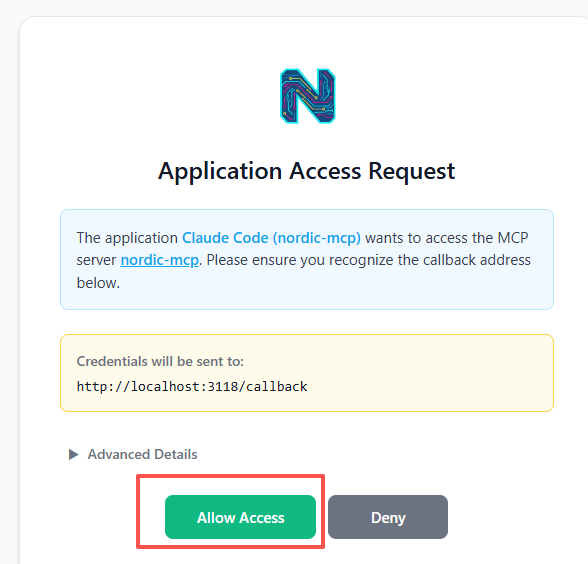Screen dimensions: 588x564
Task: Click 'The application' text in info box
Action: click(127, 238)
